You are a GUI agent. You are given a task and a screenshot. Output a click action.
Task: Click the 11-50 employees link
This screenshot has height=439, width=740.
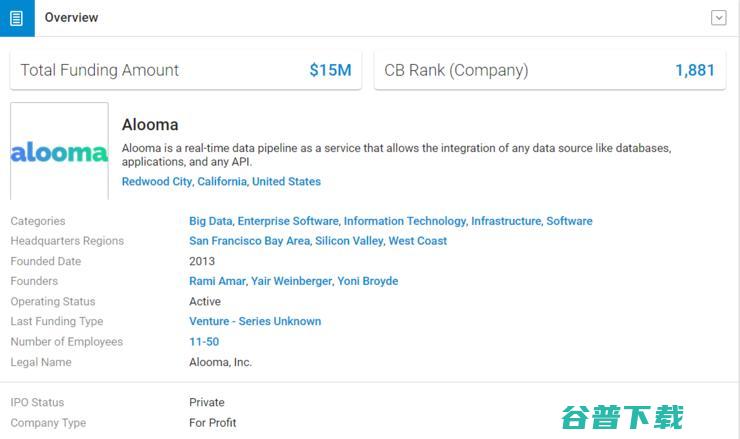coord(204,342)
